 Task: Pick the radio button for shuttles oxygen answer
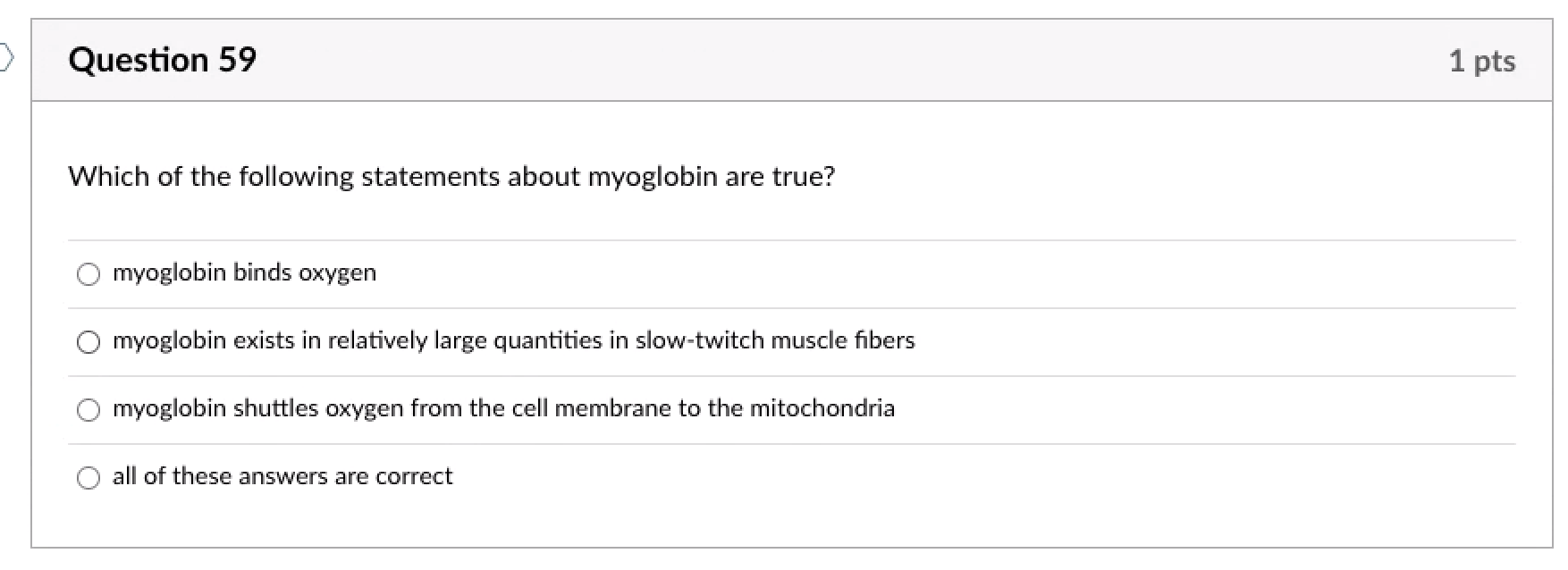coord(89,409)
